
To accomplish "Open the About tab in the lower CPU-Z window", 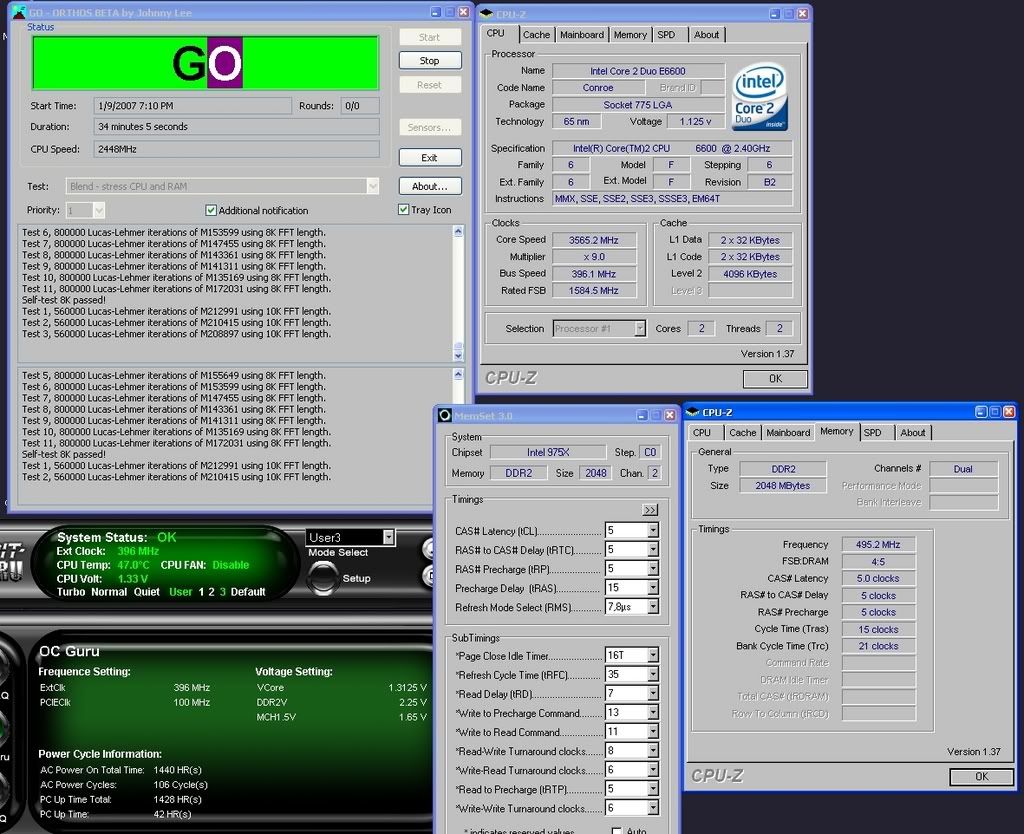I will [912, 432].
